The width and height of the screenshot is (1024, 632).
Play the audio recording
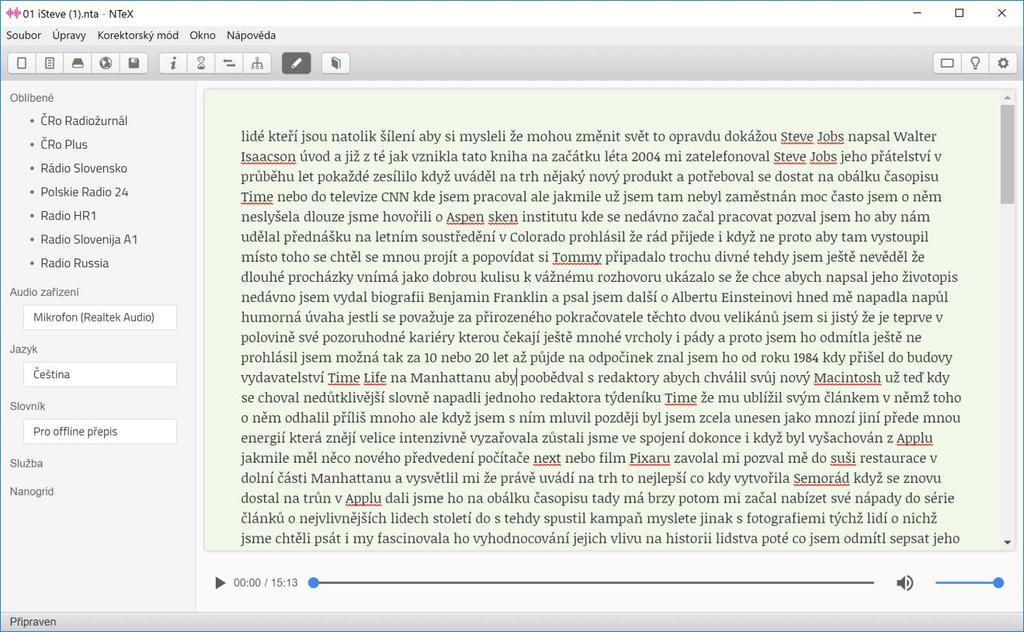pos(220,582)
